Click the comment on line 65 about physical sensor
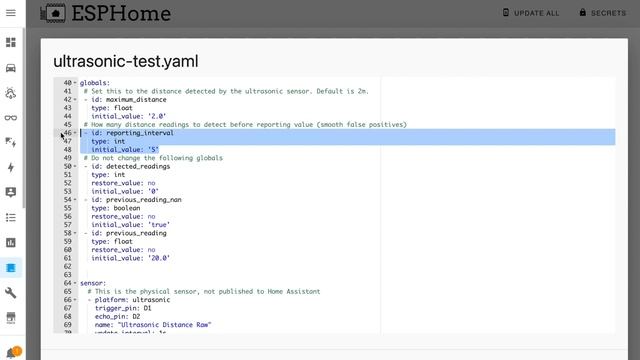The height and width of the screenshot is (360, 640). click(x=204, y=291)
